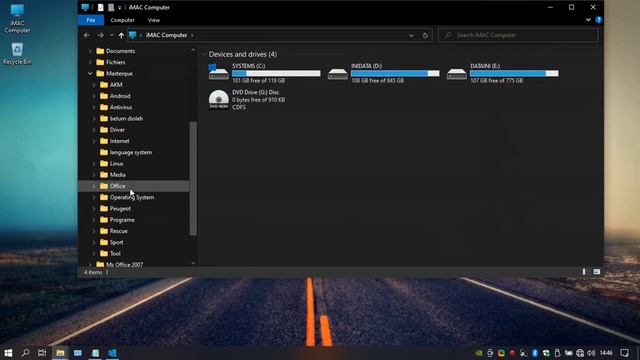Go back with the Back arrow
Screen dimensions: 640x360
pyautogui.click(x=87, y=35)
